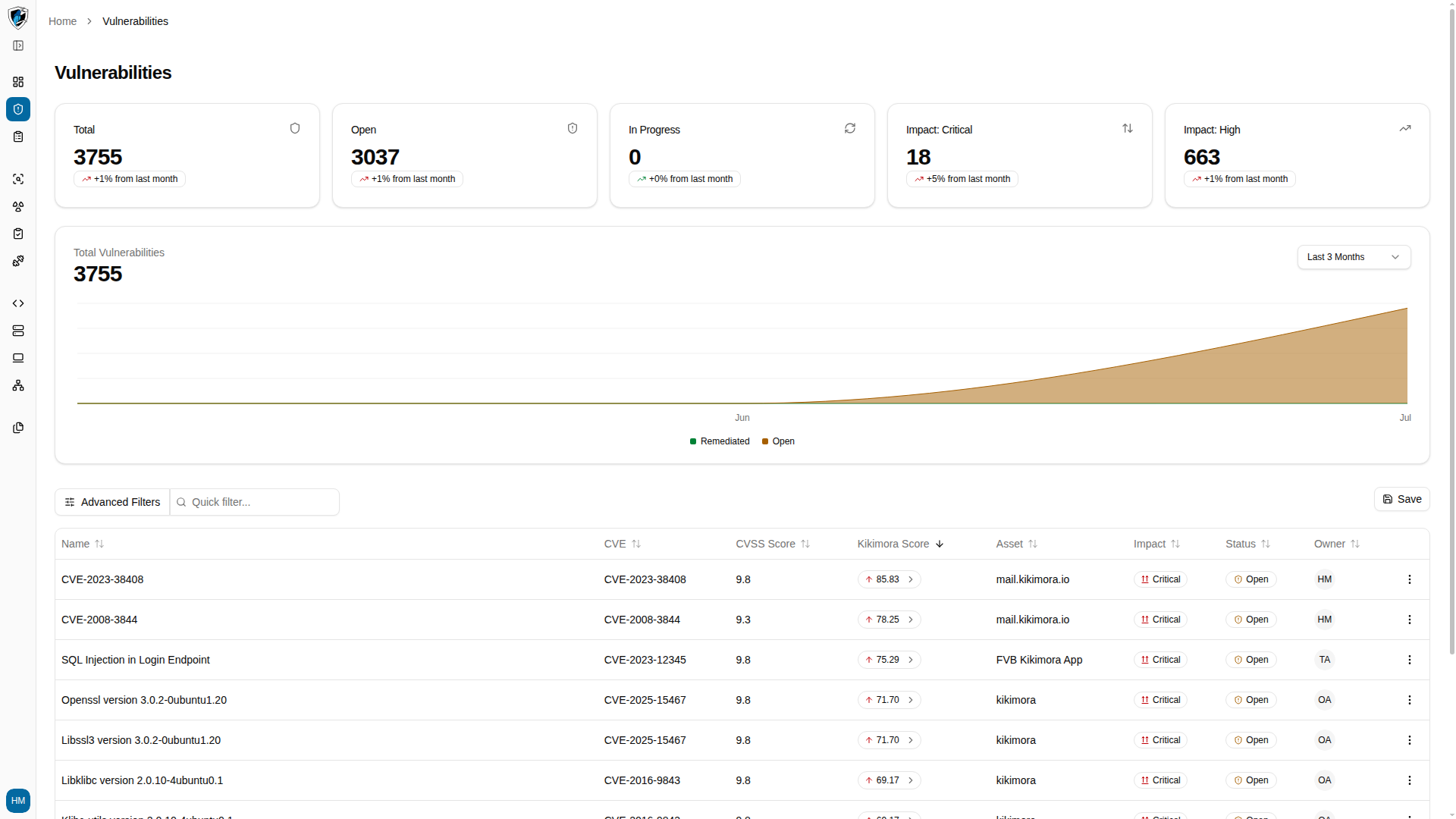The image size is (1456, 819).
Task: Select the vulnerabilities shield sidebar icon
Action: [x=18, y=109]
